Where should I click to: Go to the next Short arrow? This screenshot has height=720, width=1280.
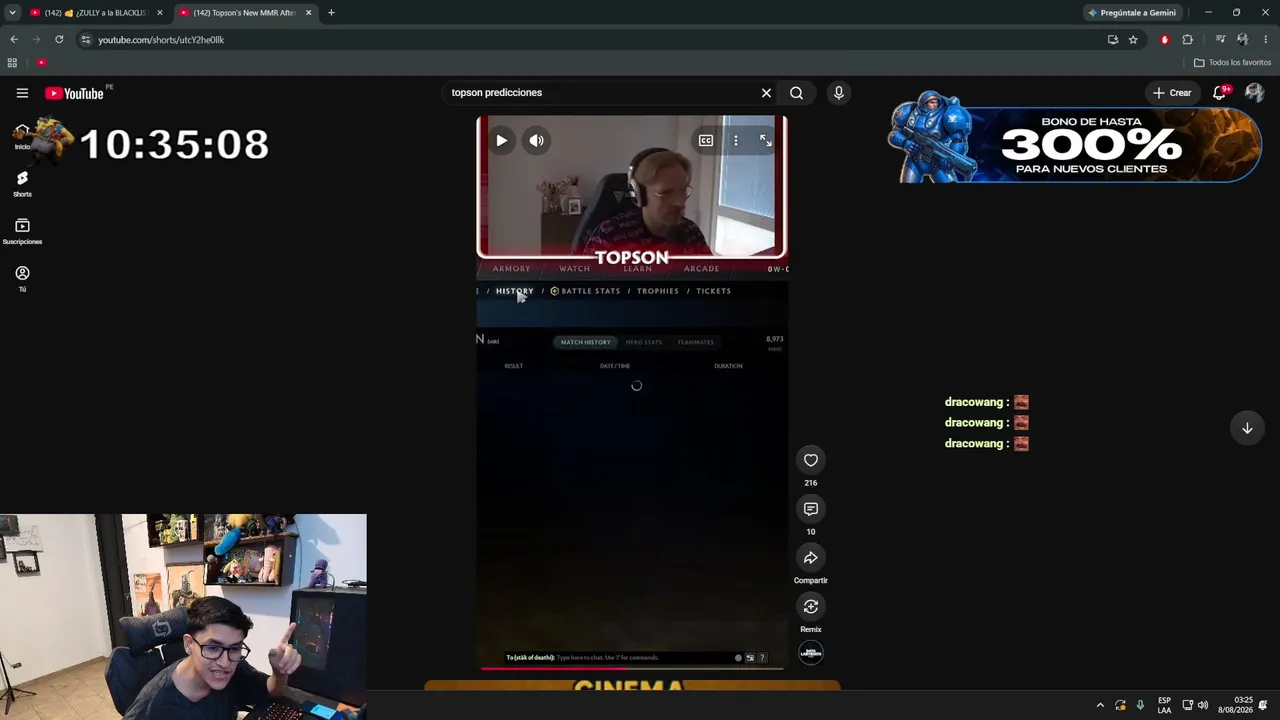tap(1247, 428)
